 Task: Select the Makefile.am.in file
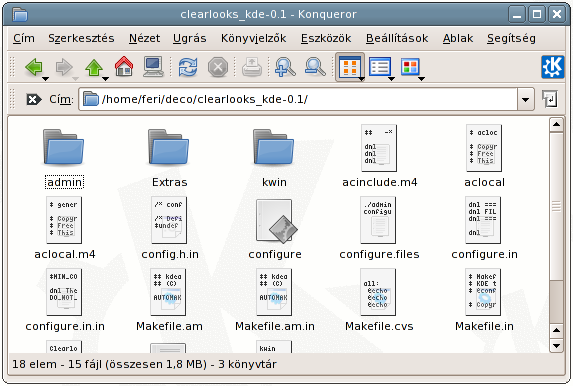pos(274,300)
